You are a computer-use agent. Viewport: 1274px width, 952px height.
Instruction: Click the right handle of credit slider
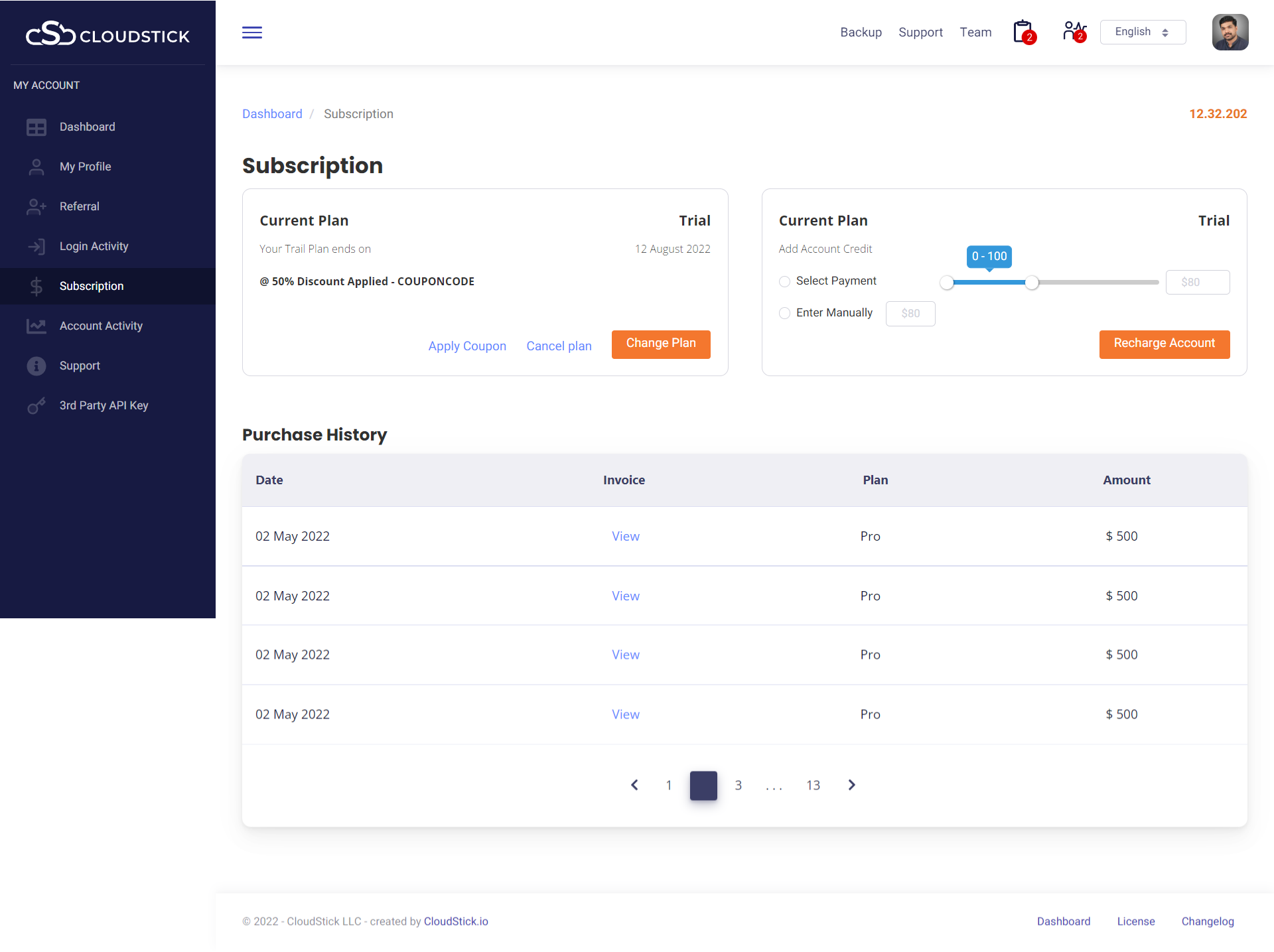[1031, 283]
